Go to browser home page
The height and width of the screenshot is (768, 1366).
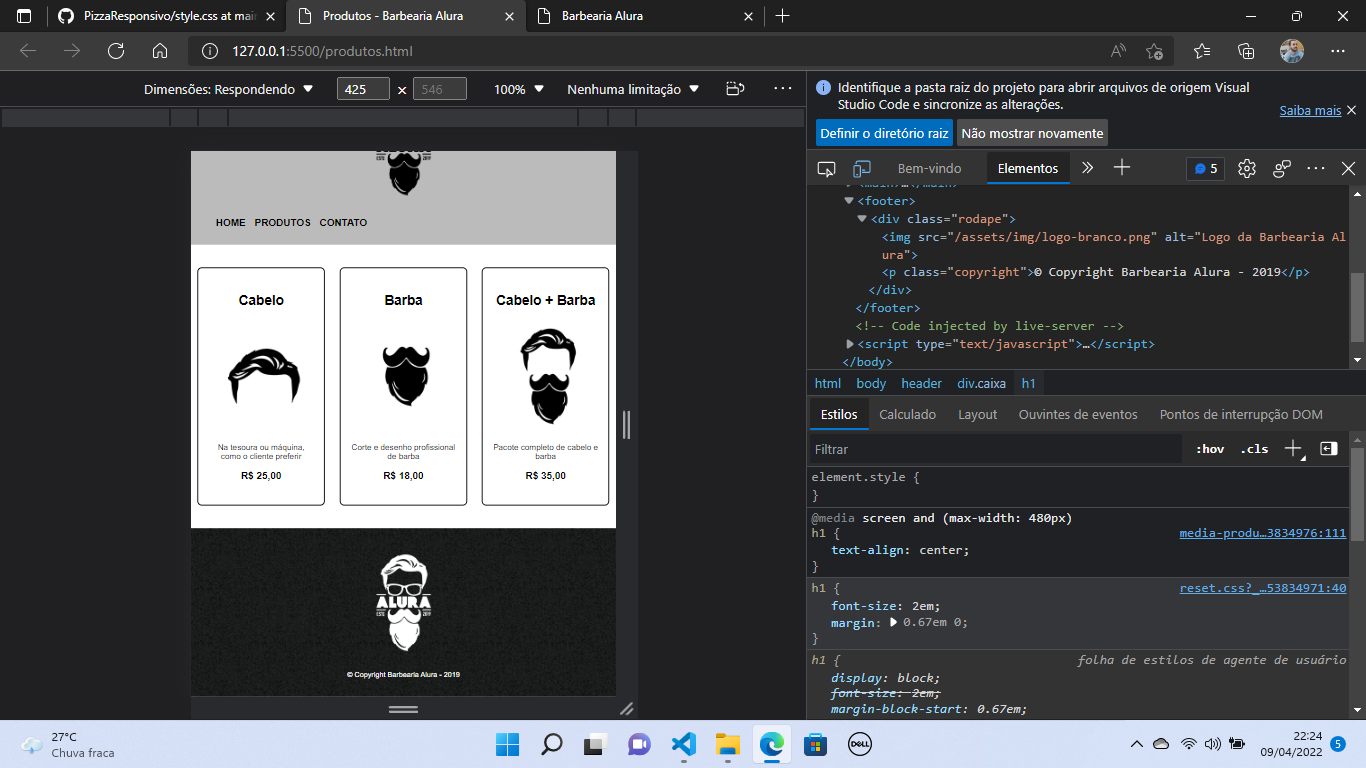160,51
